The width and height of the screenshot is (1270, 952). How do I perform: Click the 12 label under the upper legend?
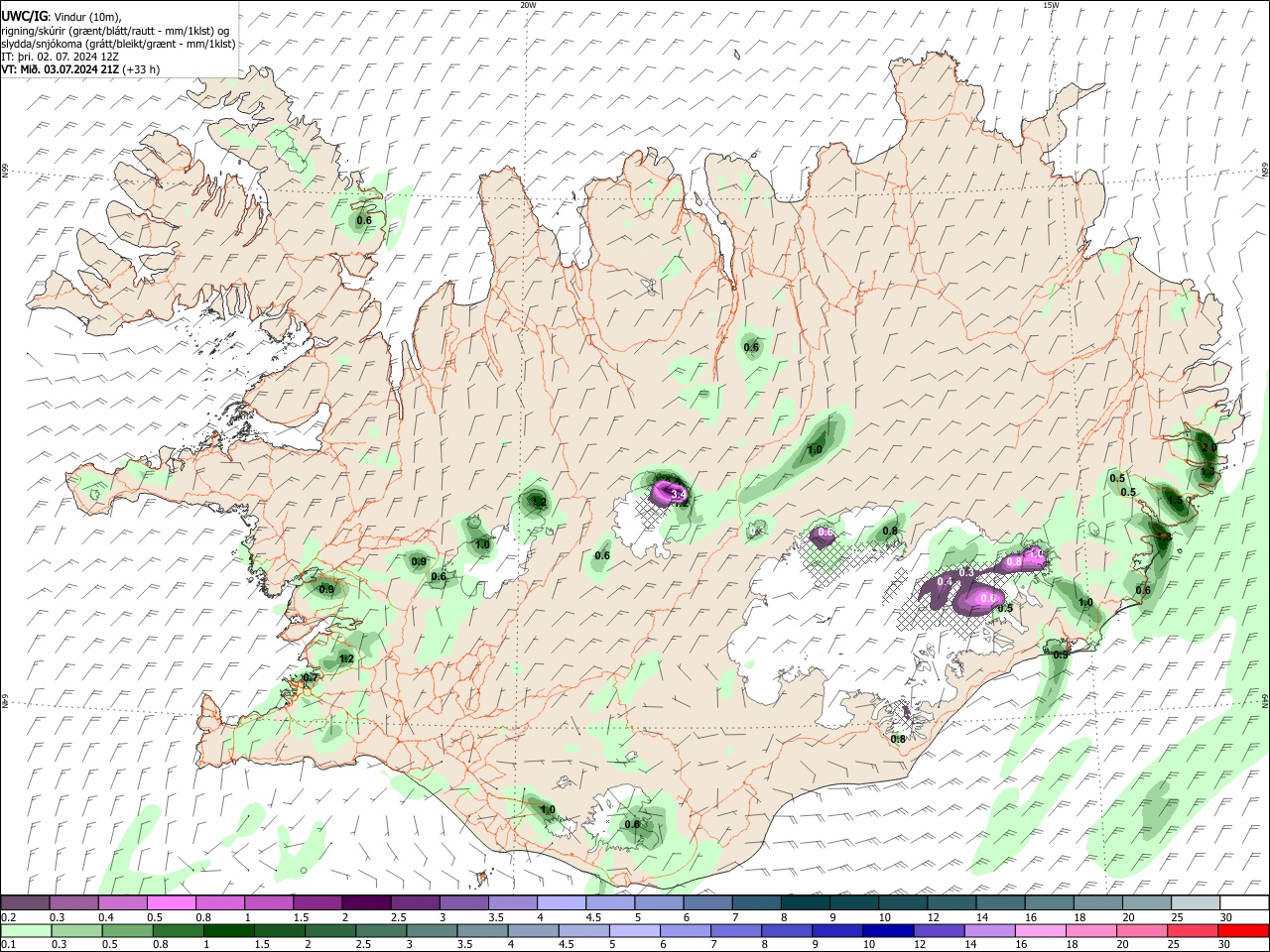(x=933, y=917)
